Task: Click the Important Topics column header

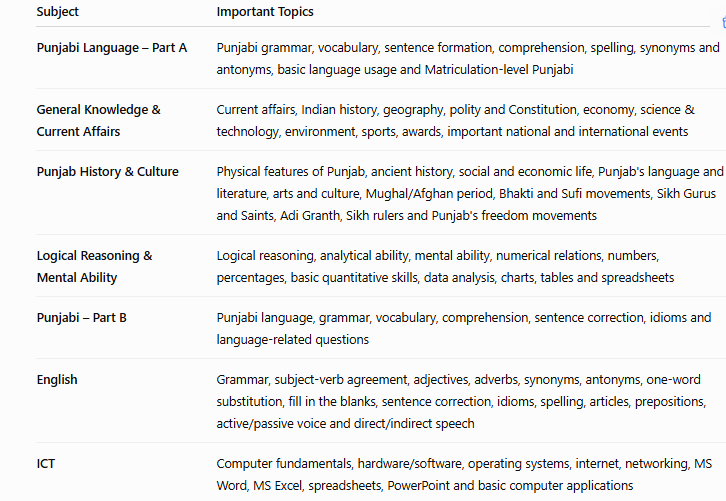Action: tap(265, 12)
